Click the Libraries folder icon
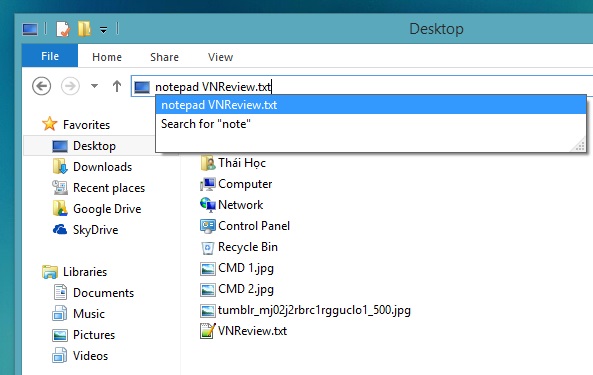This screenshot has width=593, height=375. click(50, 272)
